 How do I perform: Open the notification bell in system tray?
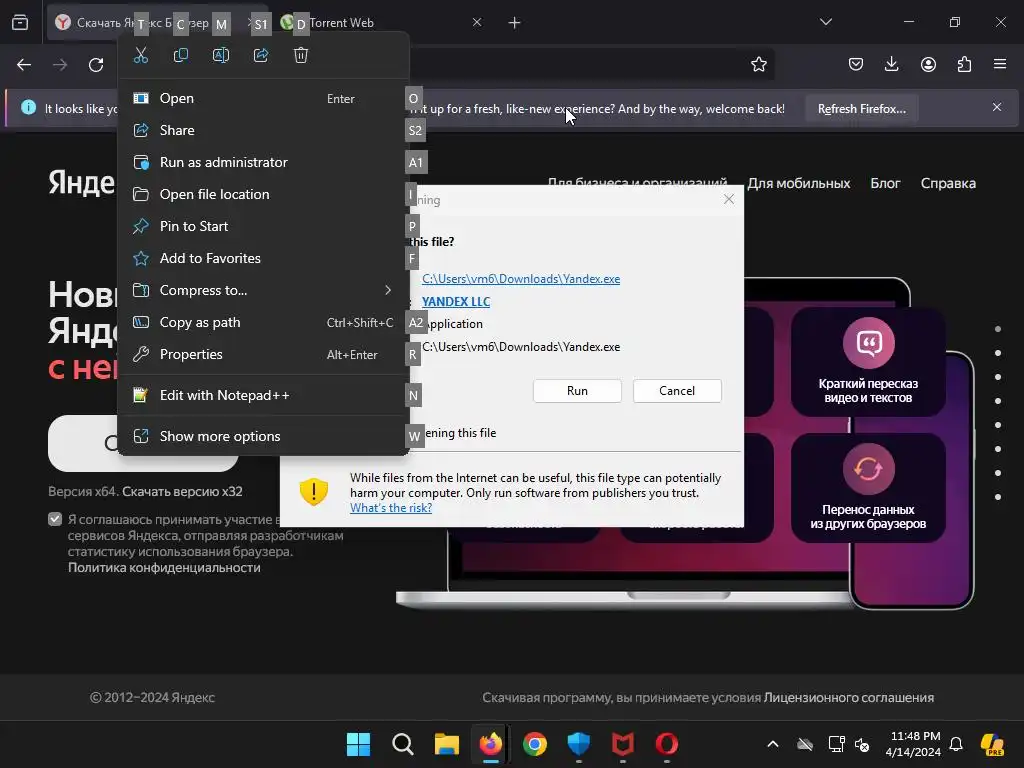point(956,744)
